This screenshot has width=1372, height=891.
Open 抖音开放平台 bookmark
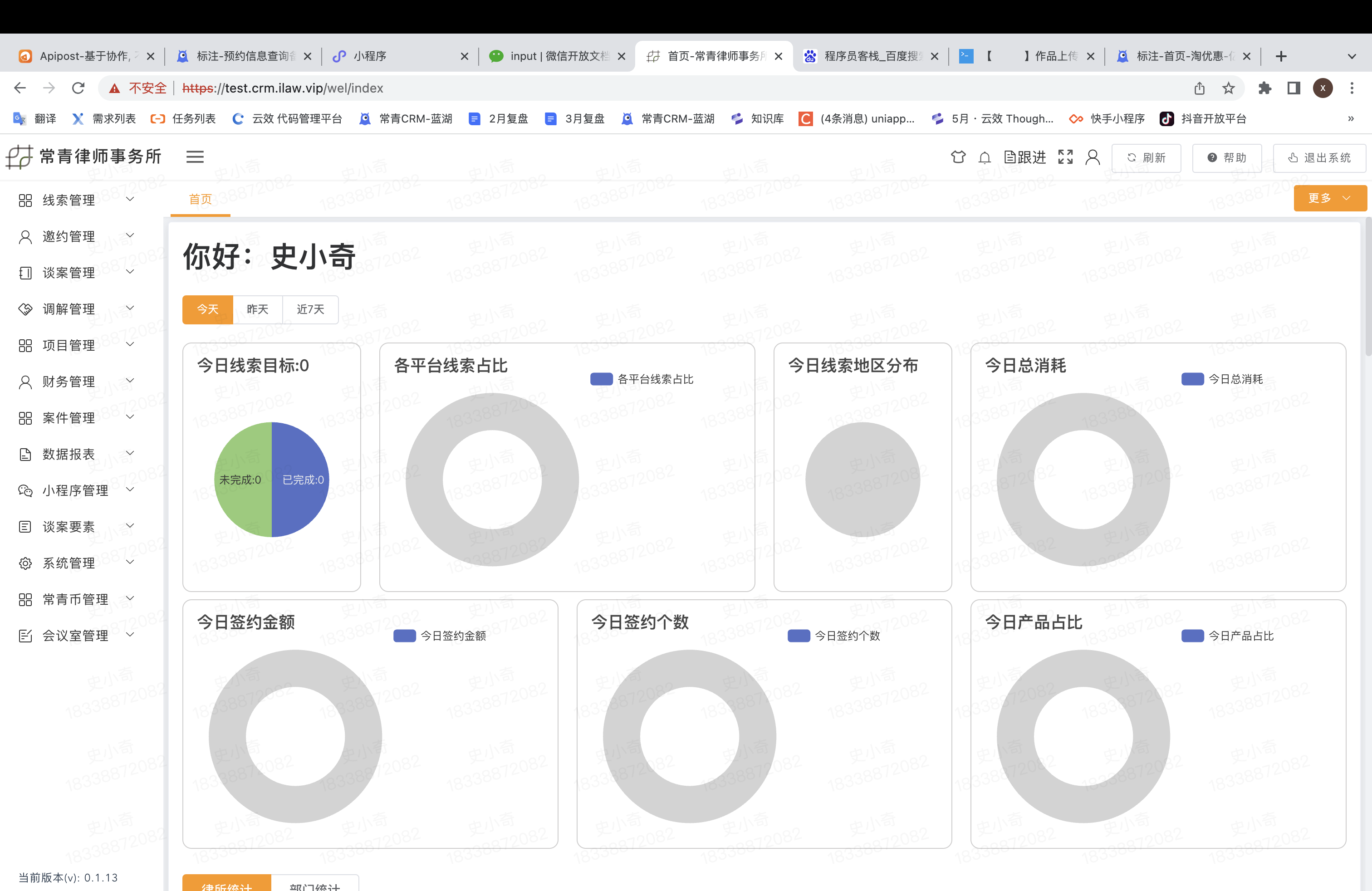click(x=1203, y=119)
